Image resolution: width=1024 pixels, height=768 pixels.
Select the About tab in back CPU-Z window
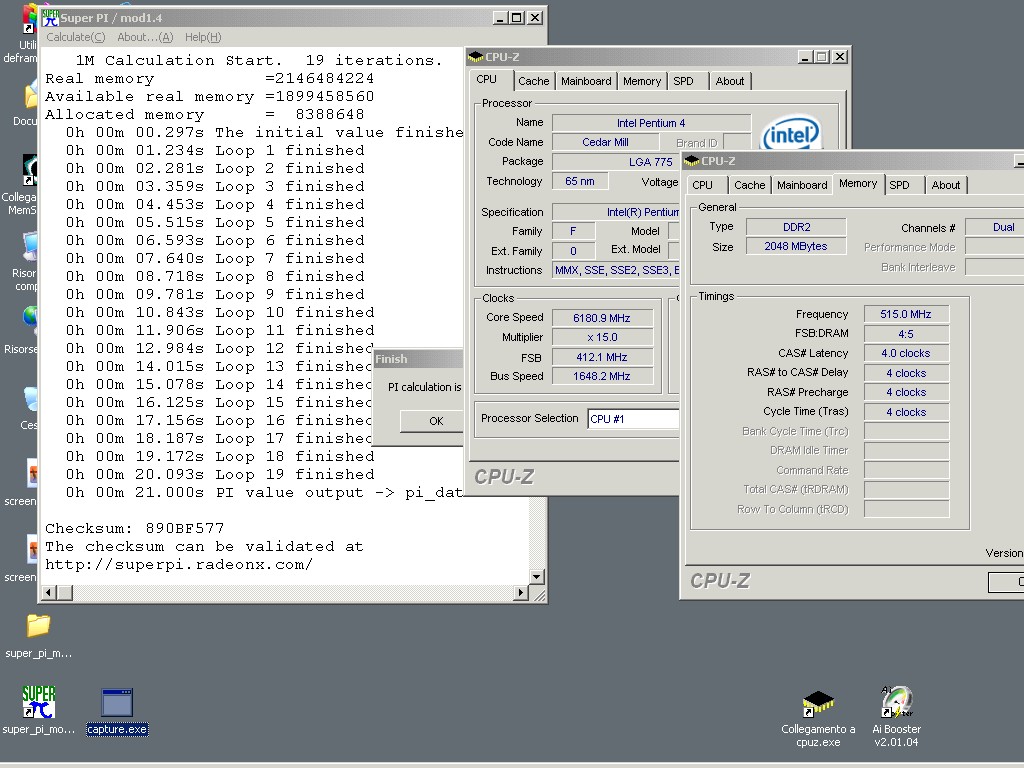coord(729,81)
